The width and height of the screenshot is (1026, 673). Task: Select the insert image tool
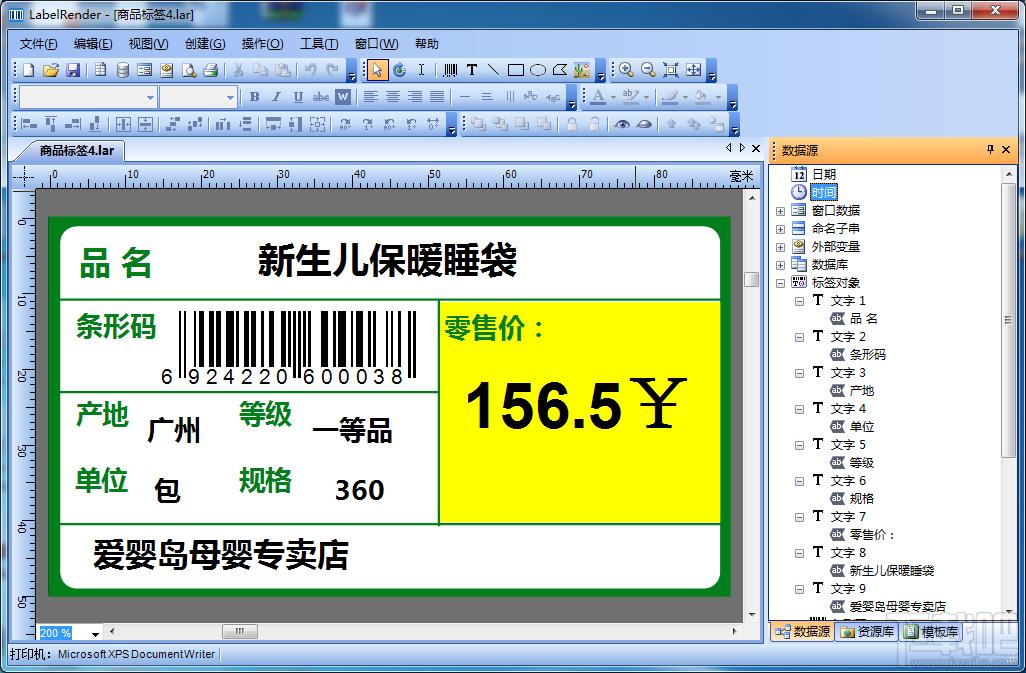tap(582, 70)
